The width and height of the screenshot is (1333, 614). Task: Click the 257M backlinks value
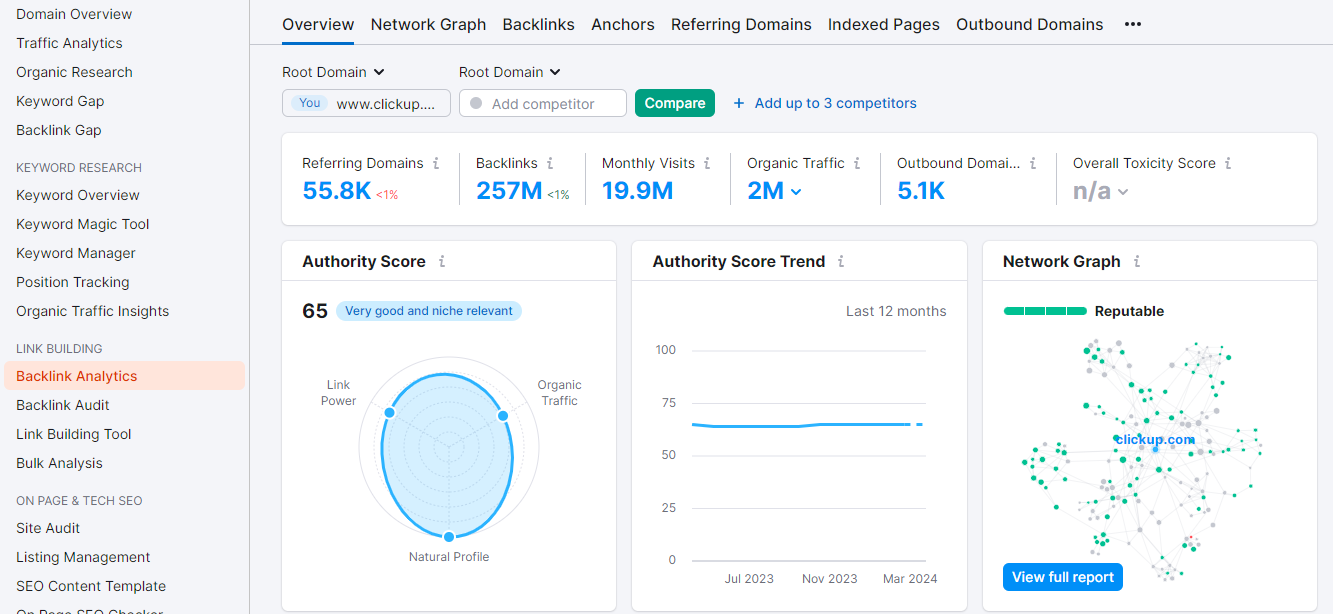coord(509,190)
